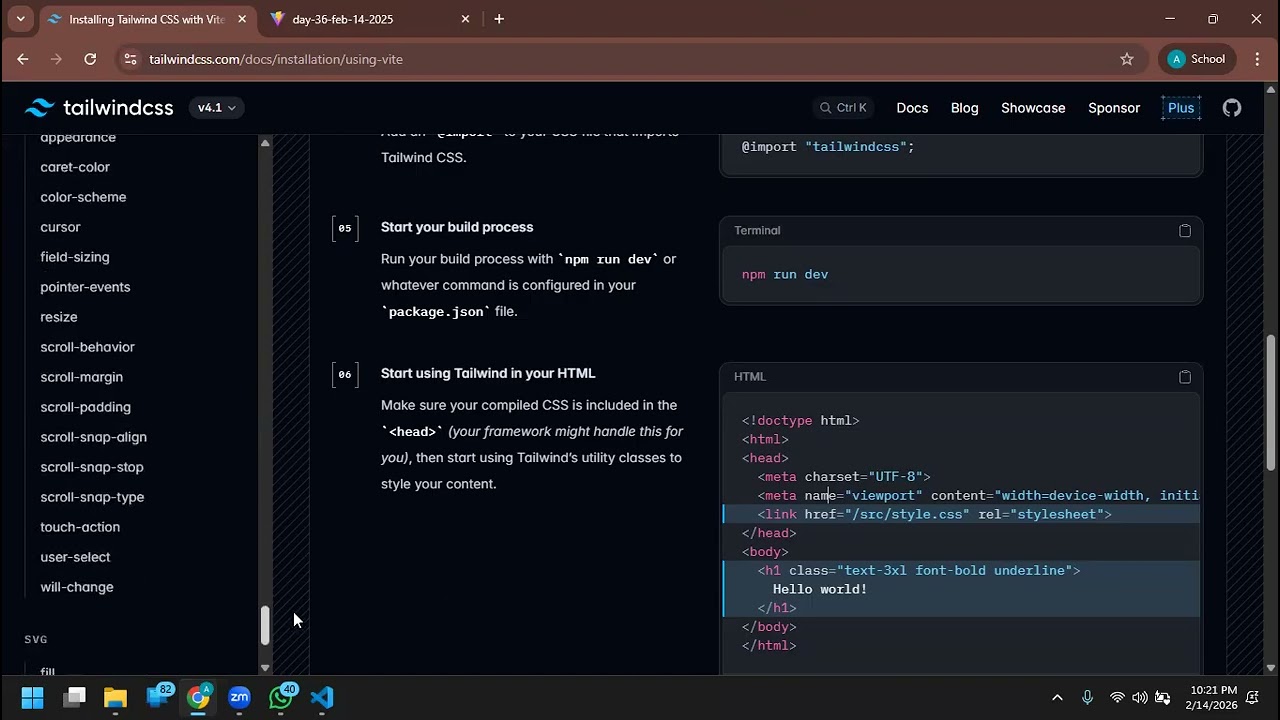Open Task View in the taskbar
Viewport: 1280px width, 720px height.
(74, 698)
